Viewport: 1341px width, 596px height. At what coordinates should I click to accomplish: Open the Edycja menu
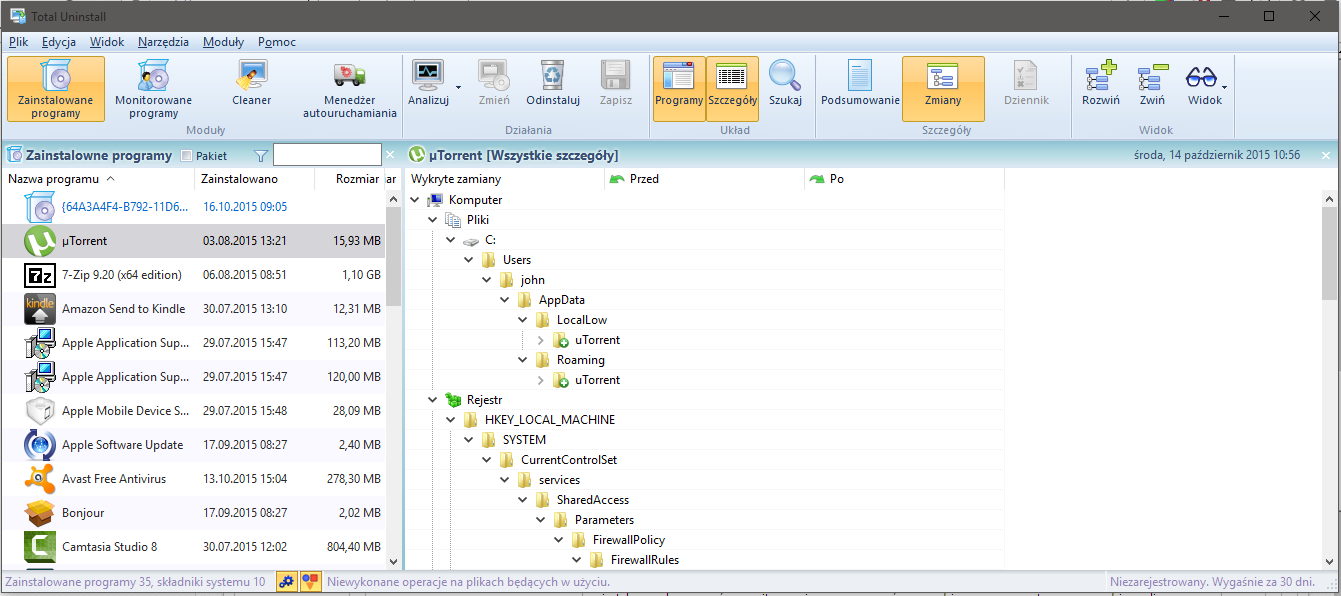pyautogui.click(x=60, y=42)
